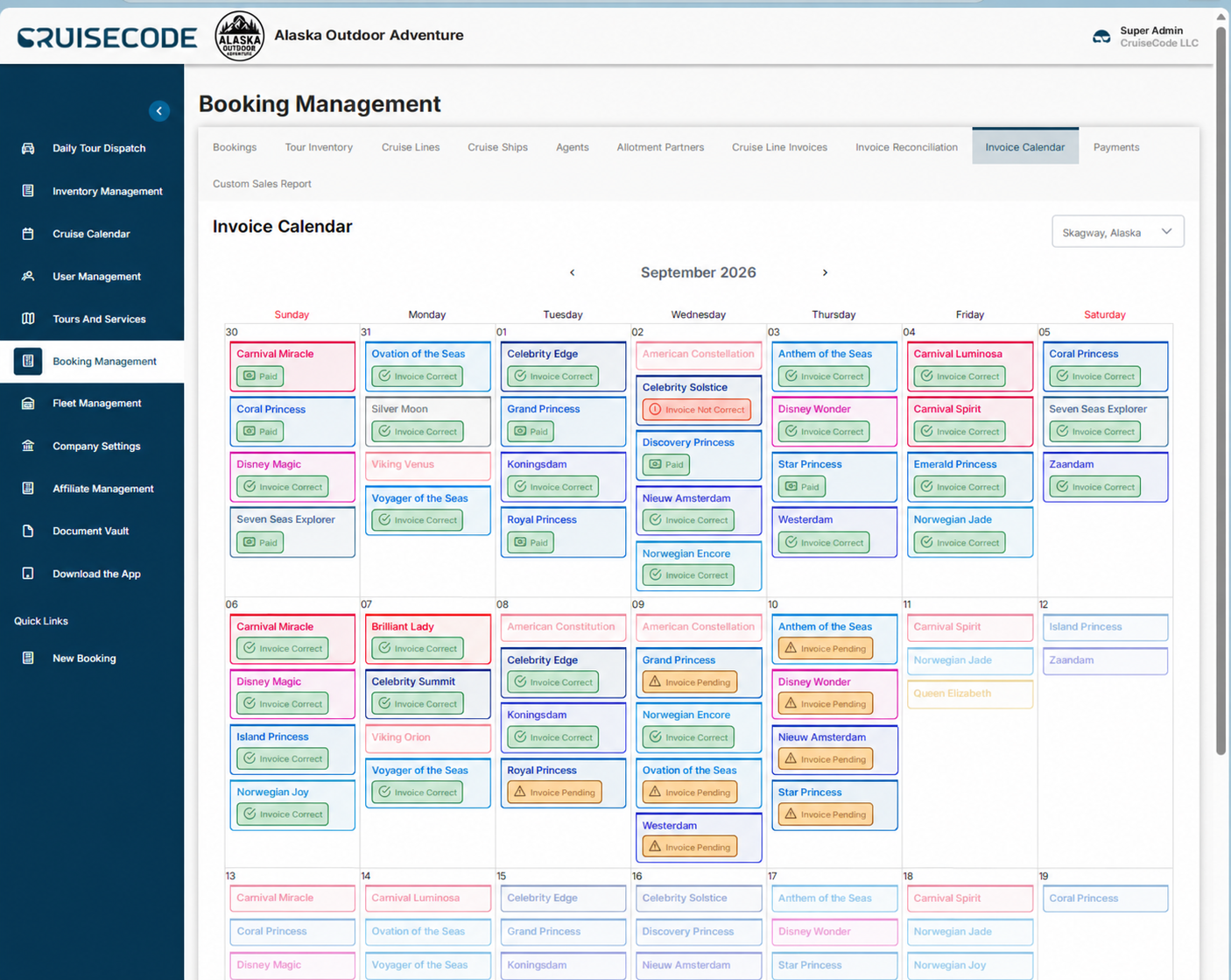
Task: Click Paid badge on Discovery Princess
Action: tap(665, 464)
